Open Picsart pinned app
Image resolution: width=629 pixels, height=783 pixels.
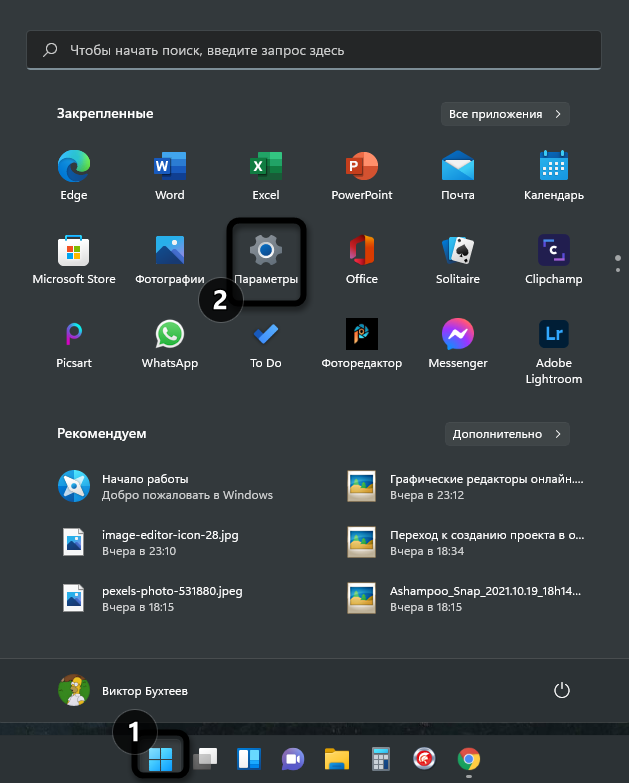(74, 344)
